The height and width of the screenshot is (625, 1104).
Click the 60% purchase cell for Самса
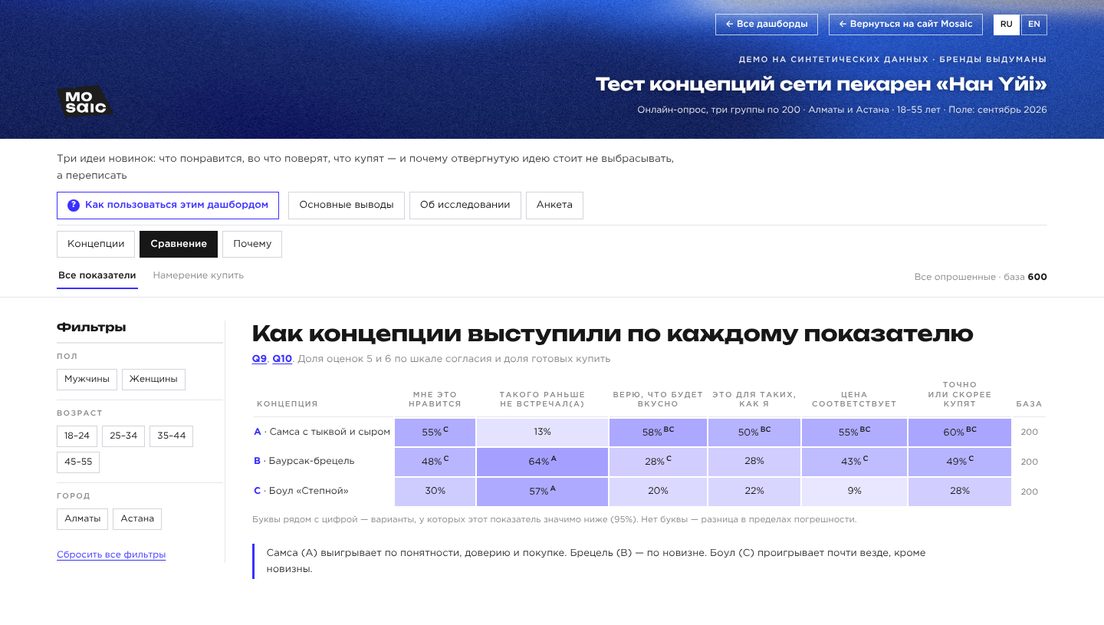[960, 432]
